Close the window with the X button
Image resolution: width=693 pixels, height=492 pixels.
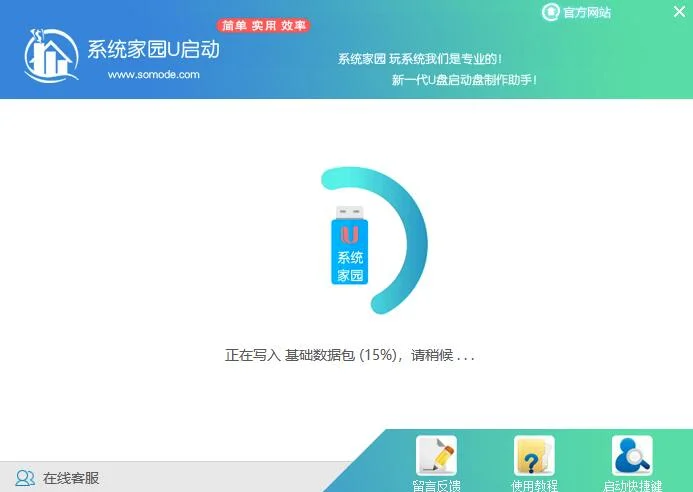point(678,12)
